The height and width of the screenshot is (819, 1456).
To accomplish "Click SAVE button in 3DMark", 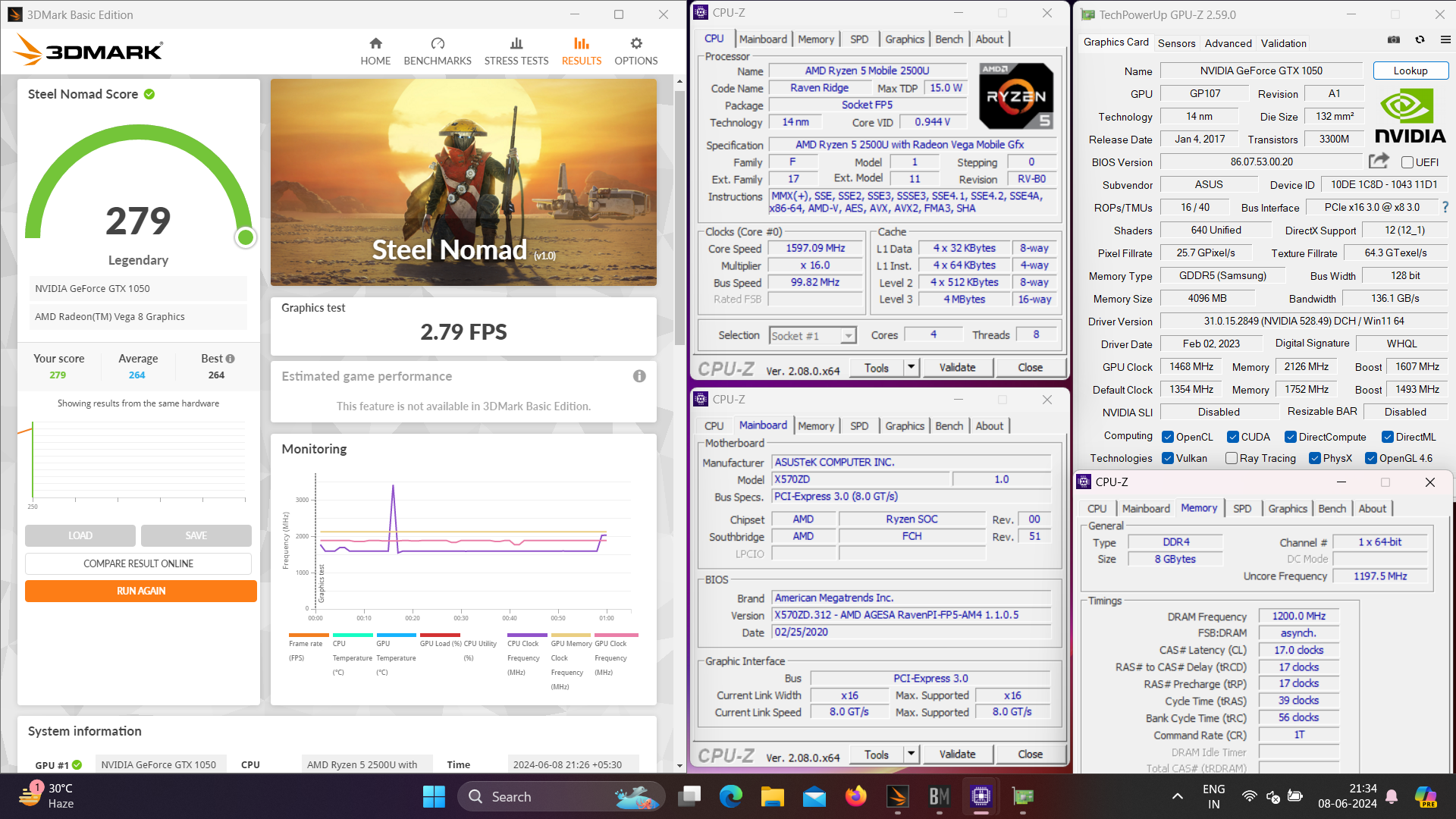I will point(196,535).
